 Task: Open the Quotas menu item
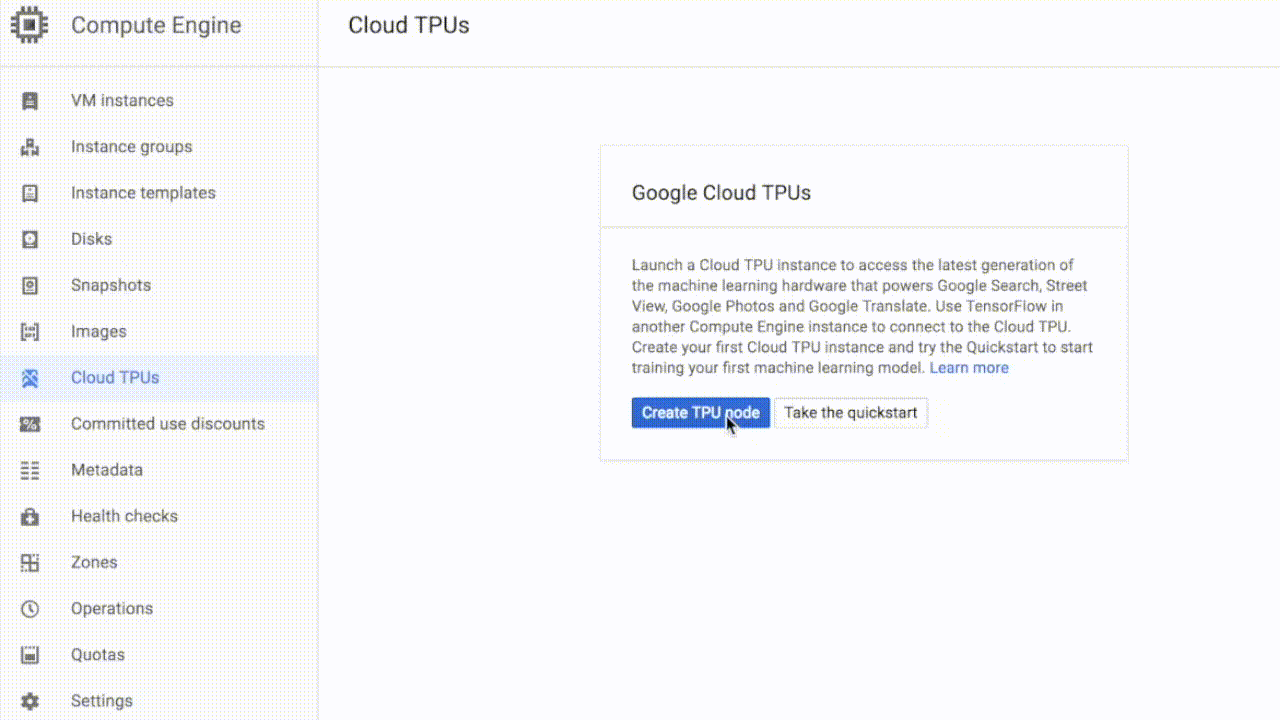click(98, 655)
